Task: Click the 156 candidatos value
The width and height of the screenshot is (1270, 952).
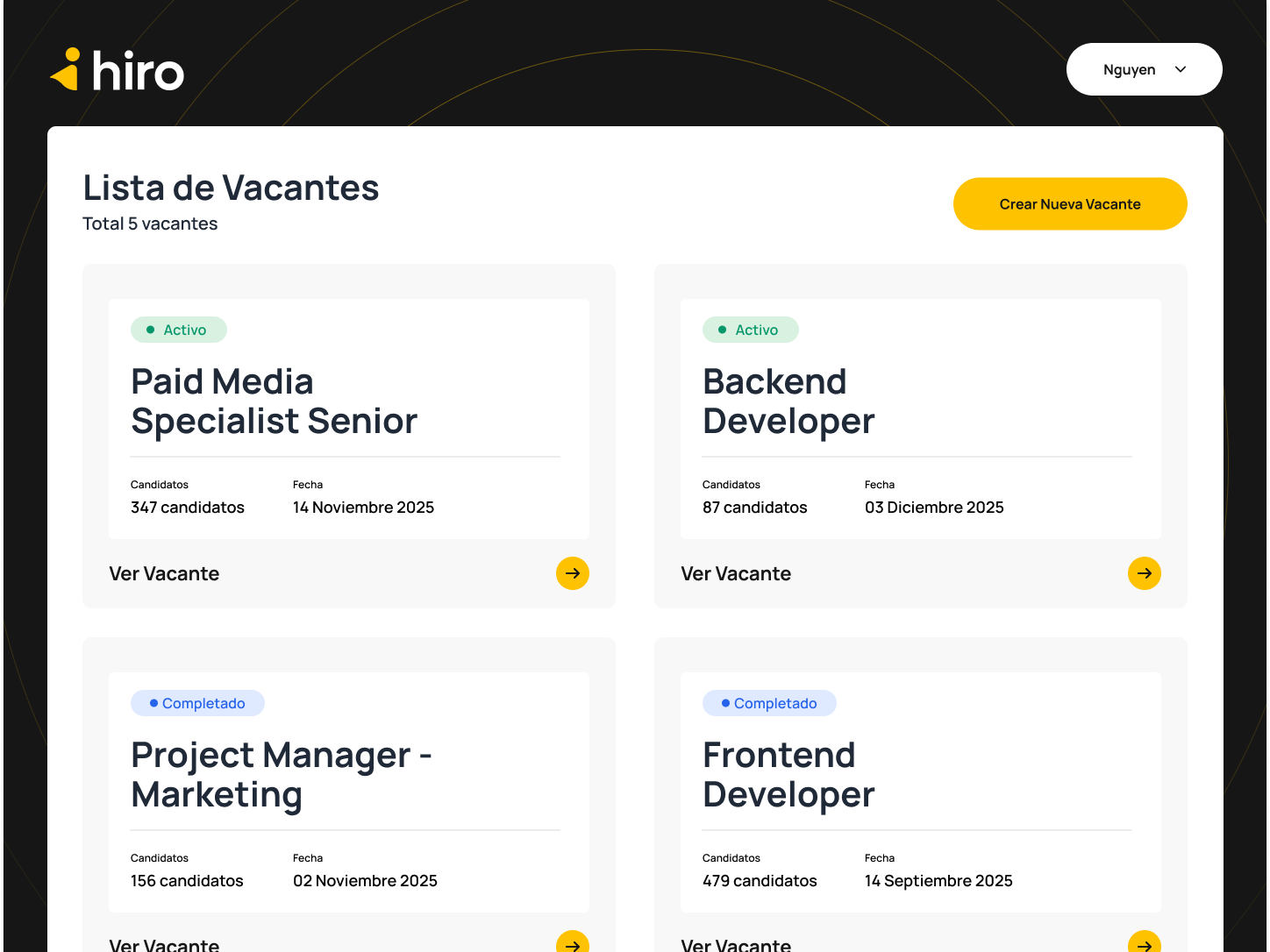Action: pyautogui.click(x=187, y=881)
